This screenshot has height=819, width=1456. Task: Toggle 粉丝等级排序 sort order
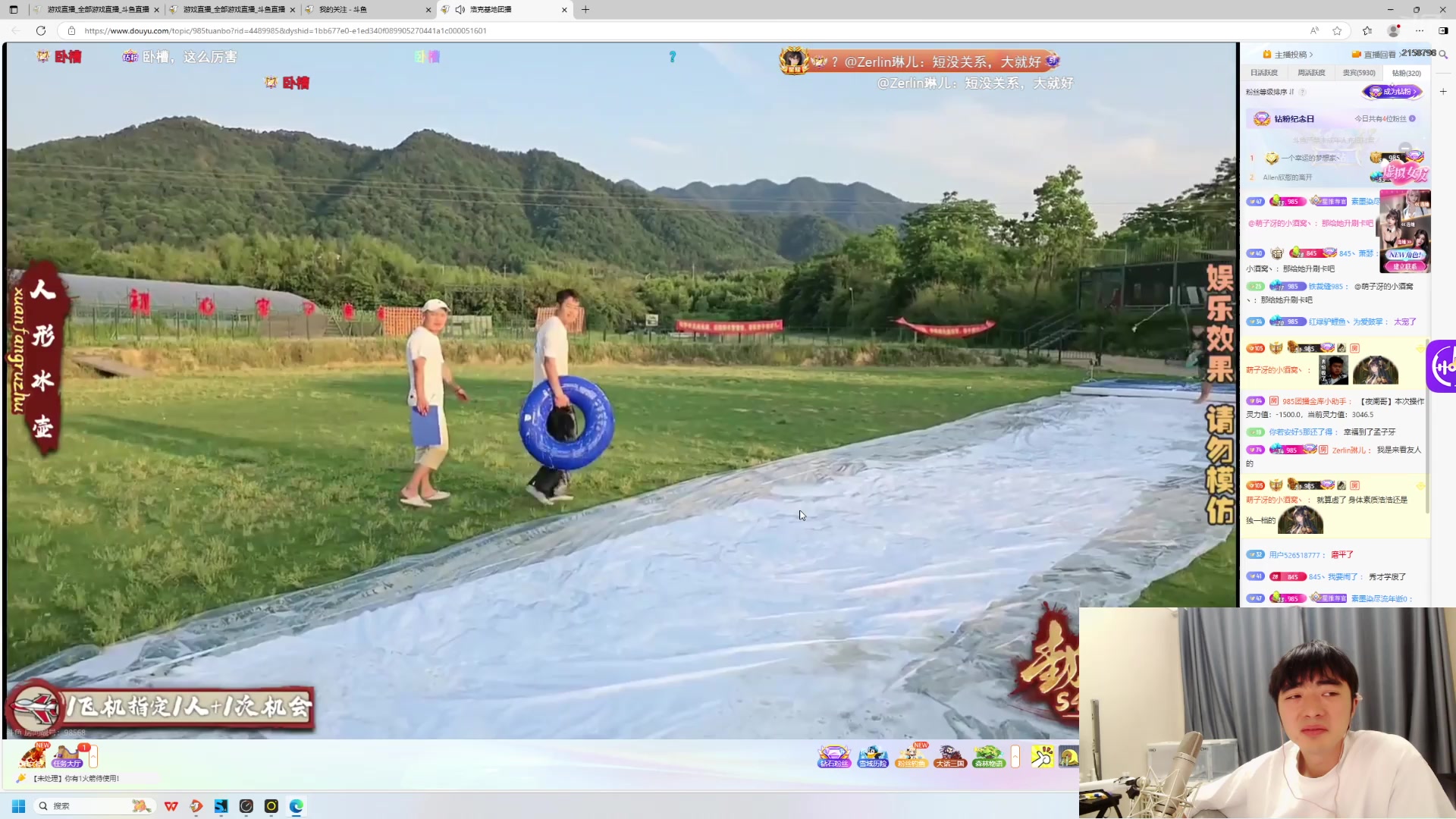pyautogui.click(x=1269, y=92)
